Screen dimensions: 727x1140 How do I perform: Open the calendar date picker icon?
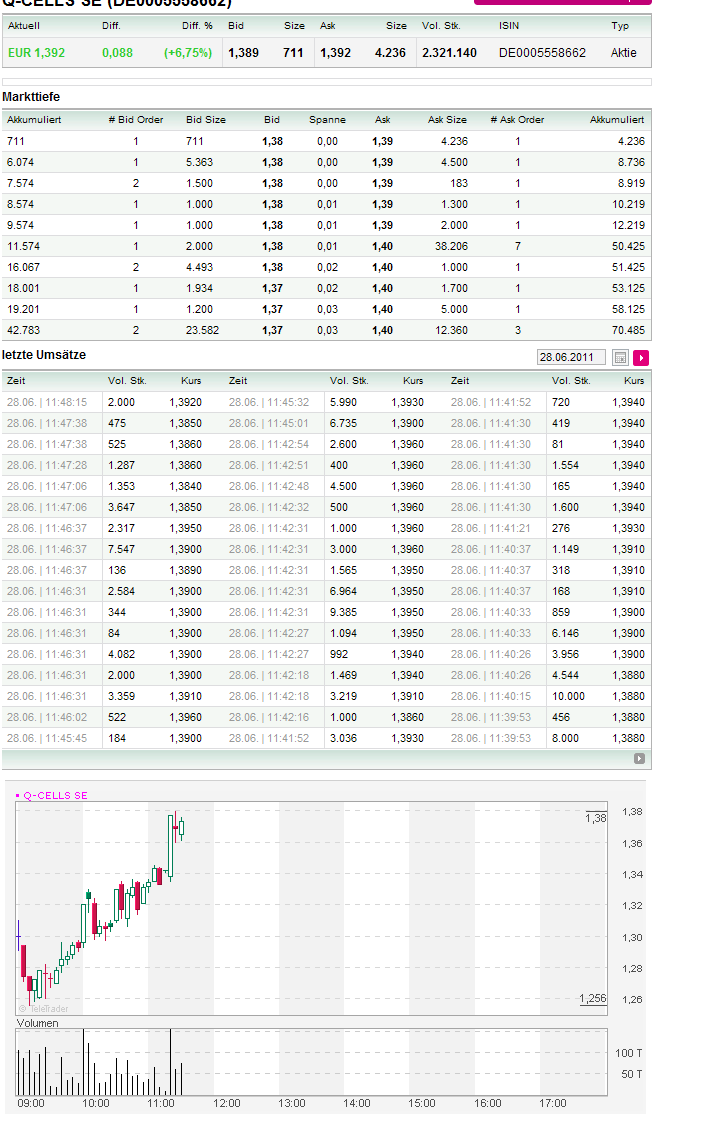(619, 358)
